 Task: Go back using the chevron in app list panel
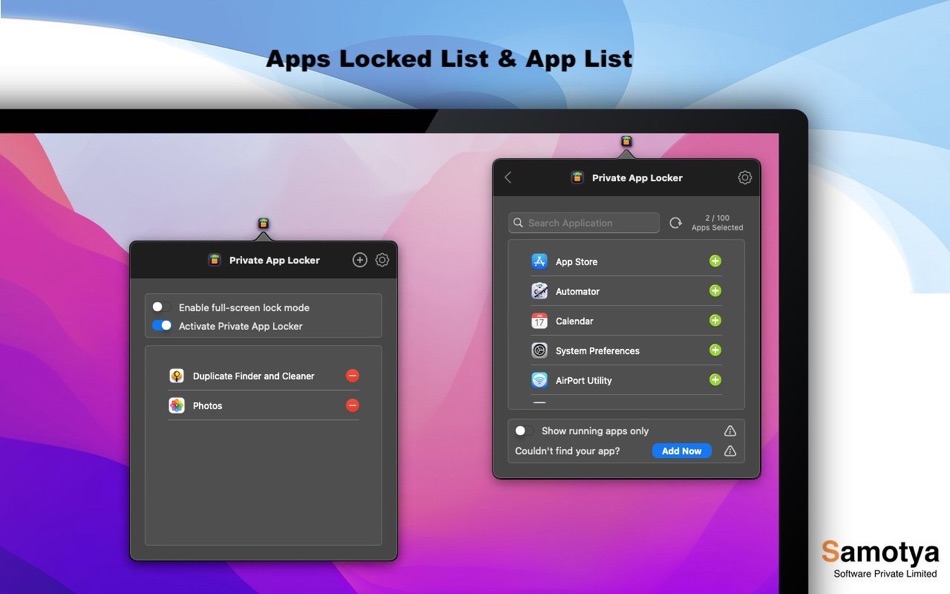click(x=508, y=178)
